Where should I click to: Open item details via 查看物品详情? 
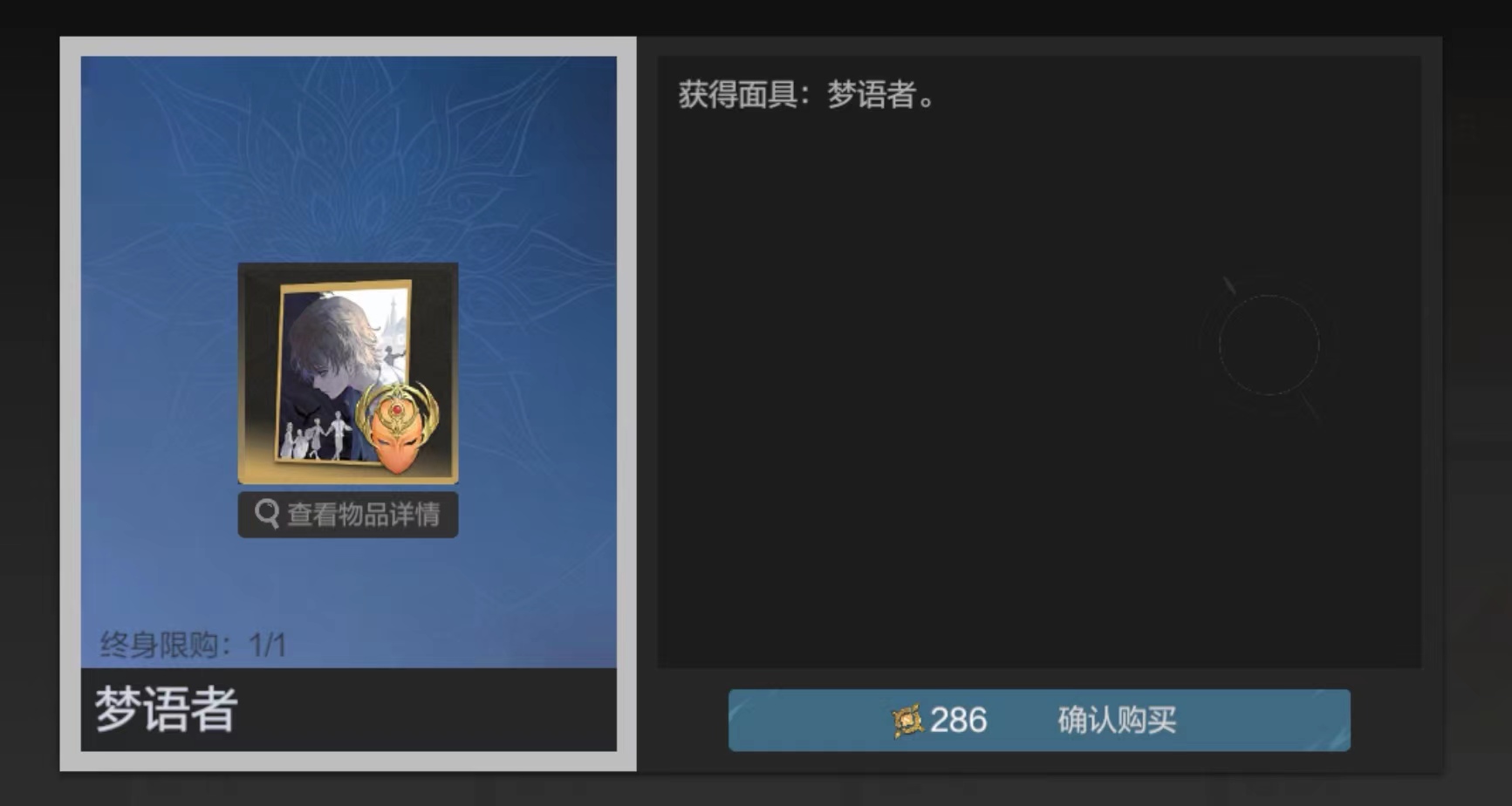[348, 515]
